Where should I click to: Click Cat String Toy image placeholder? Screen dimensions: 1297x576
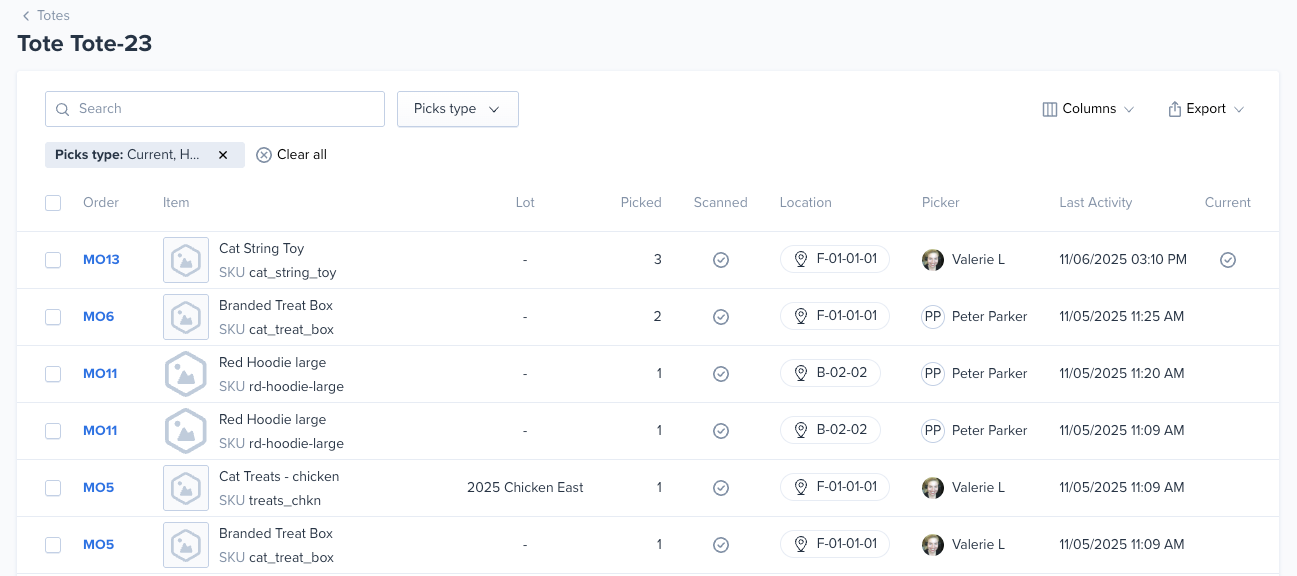pos(185,260)
